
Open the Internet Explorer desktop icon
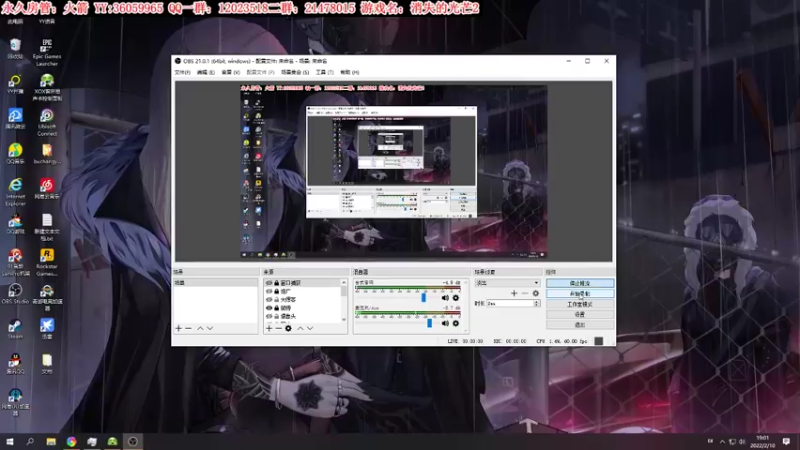(x=15, y=192)
